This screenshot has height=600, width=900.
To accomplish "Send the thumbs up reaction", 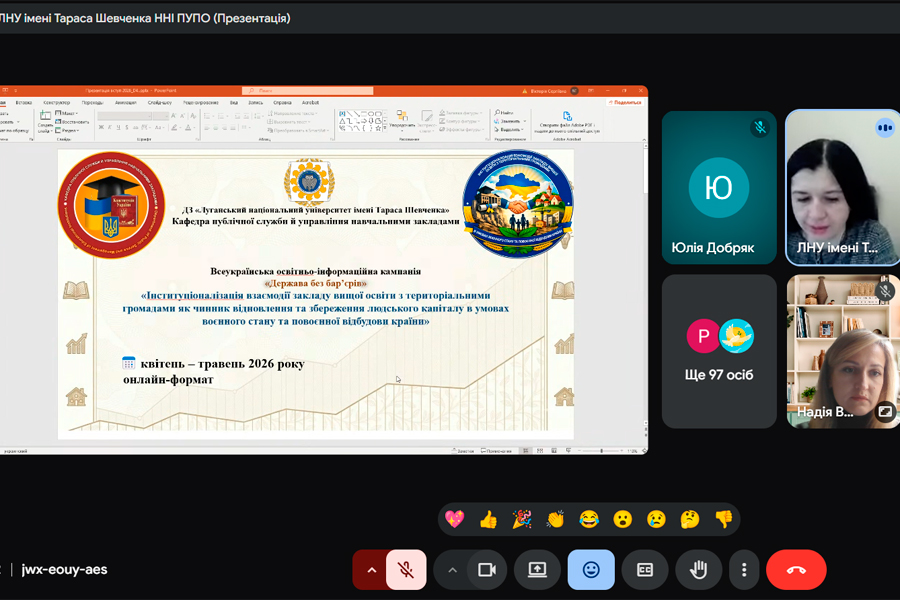I will (488, 519).
